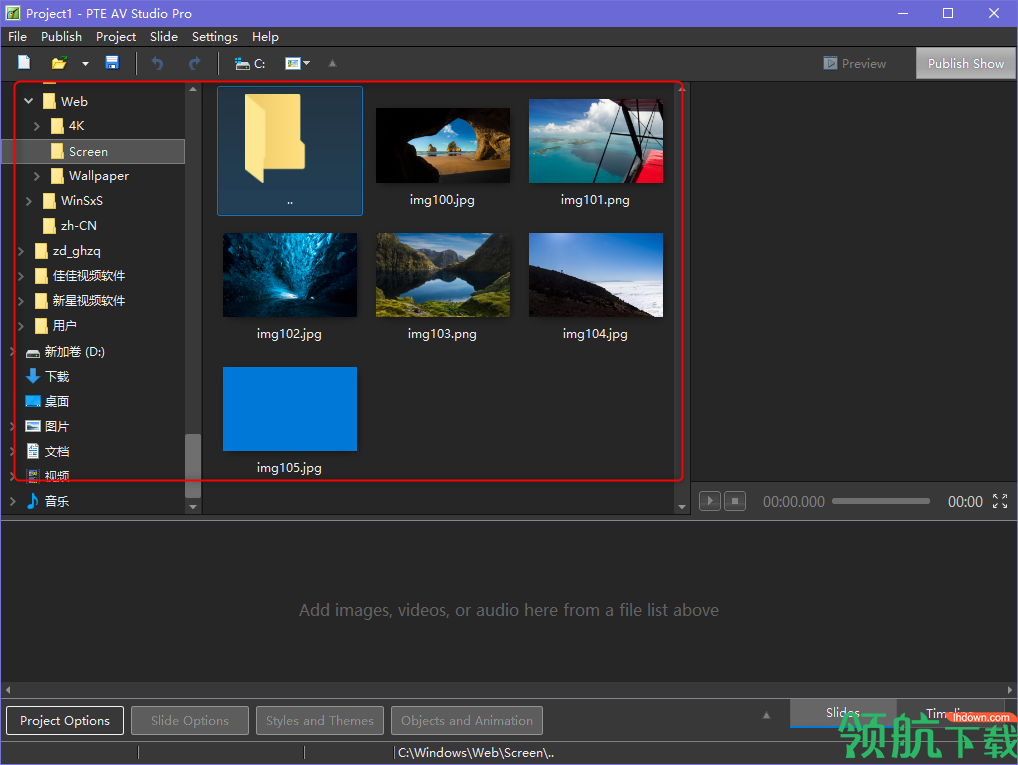
Task: Click the Styles and Themes button
Action: (320, 720)
